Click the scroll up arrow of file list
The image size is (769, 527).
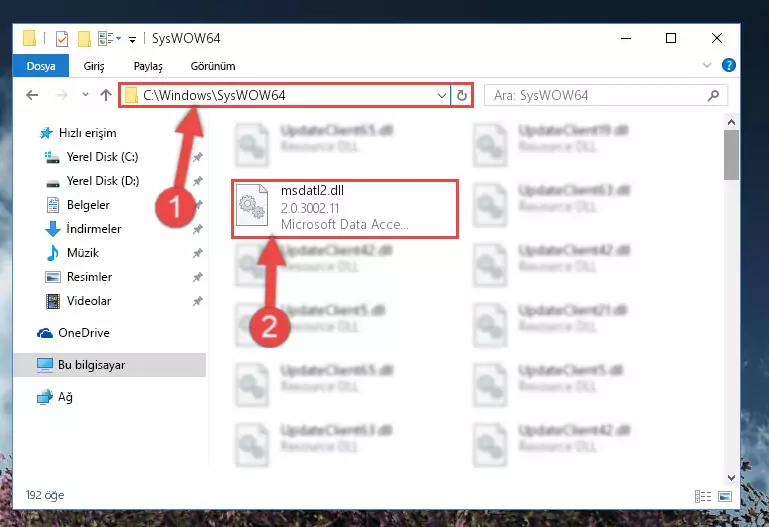[731, 122]
